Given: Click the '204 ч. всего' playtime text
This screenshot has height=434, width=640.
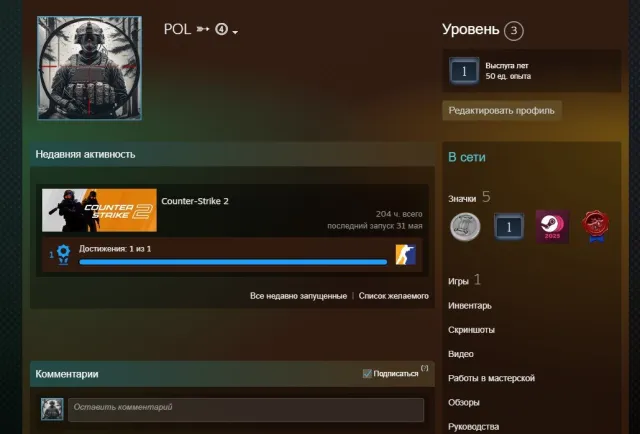Looking at the screenshot, I should coord(399,214).
